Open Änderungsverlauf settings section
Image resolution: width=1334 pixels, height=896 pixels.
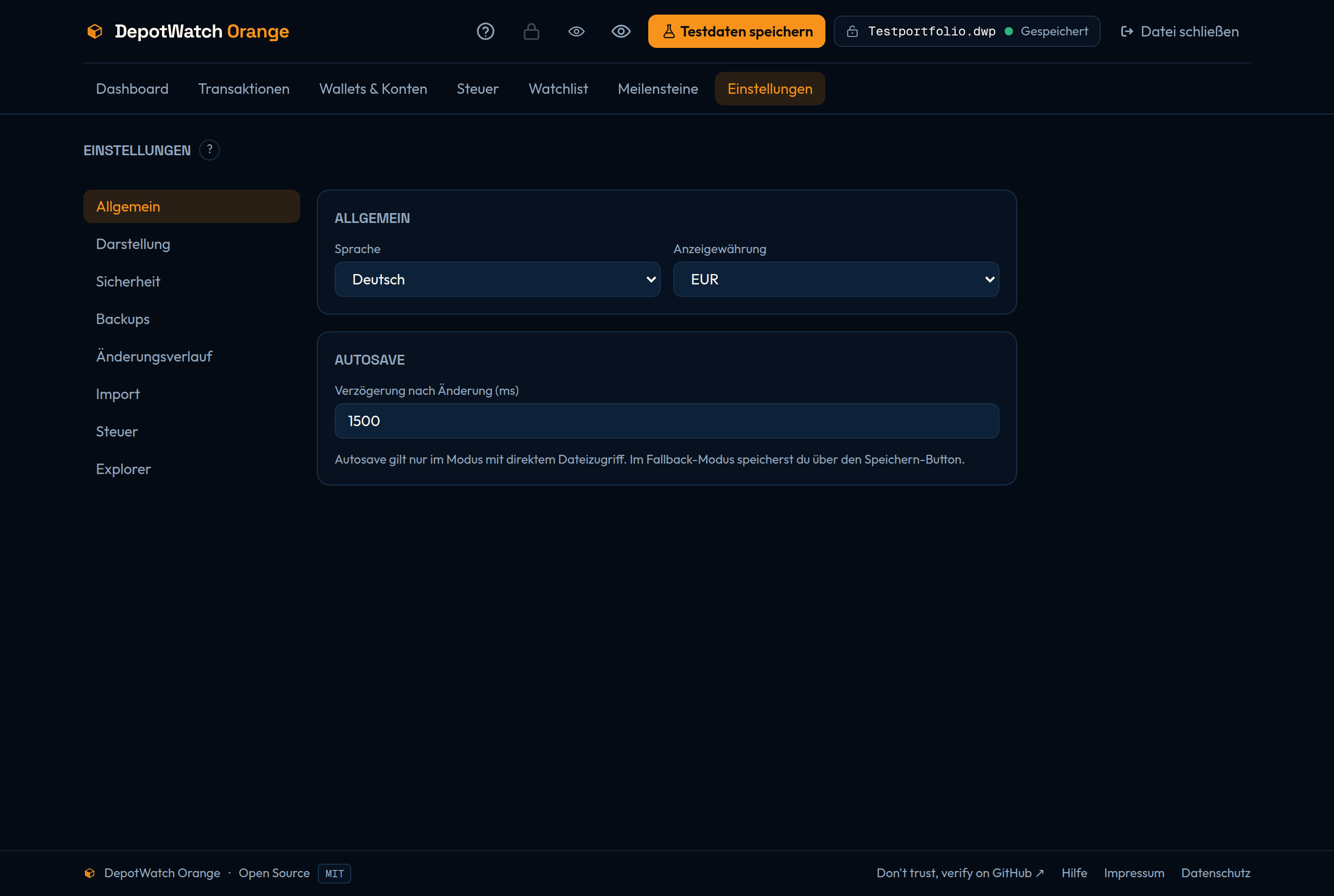pos(191,356)
